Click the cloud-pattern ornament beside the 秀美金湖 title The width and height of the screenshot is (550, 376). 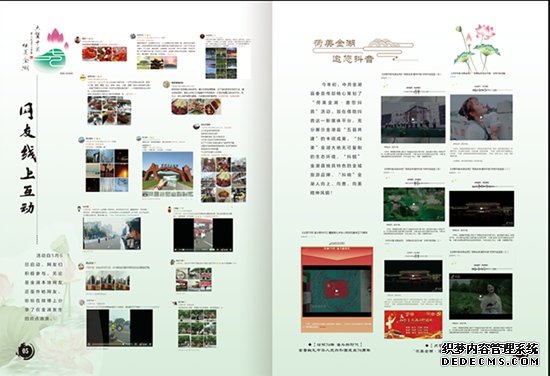point(387,46)
